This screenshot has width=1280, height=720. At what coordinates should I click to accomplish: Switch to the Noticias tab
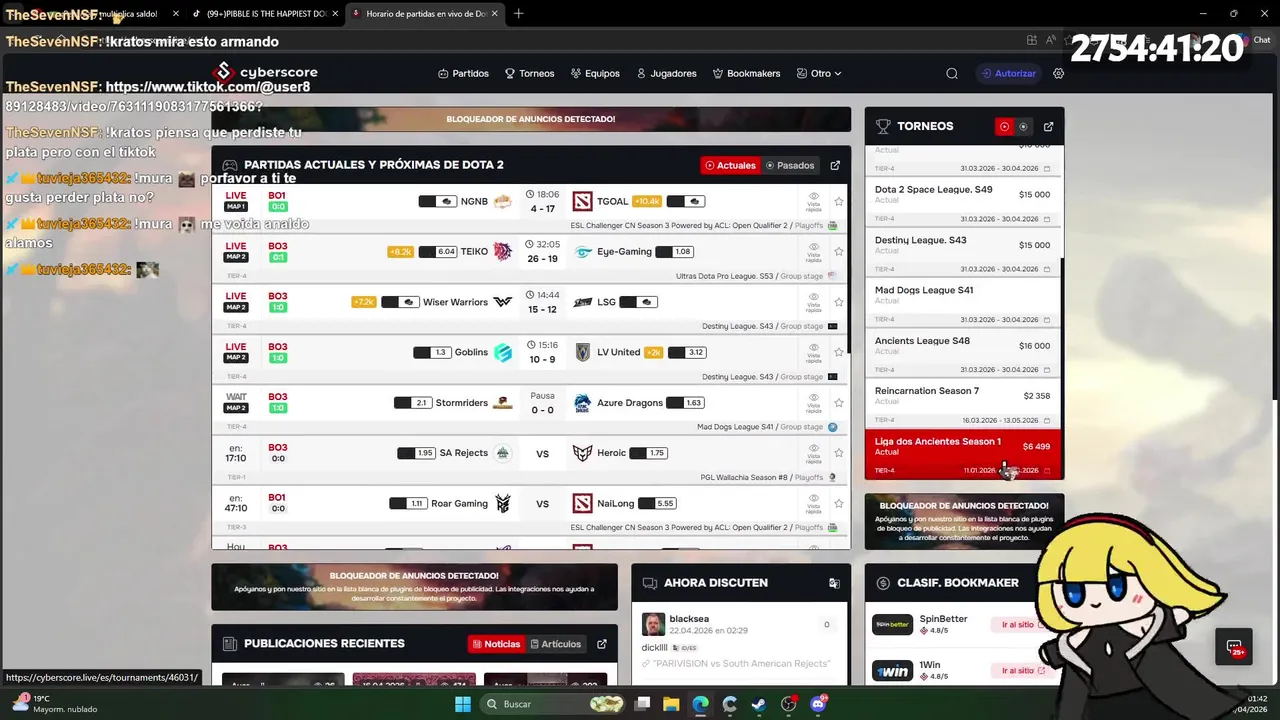(x=496, y=644)
